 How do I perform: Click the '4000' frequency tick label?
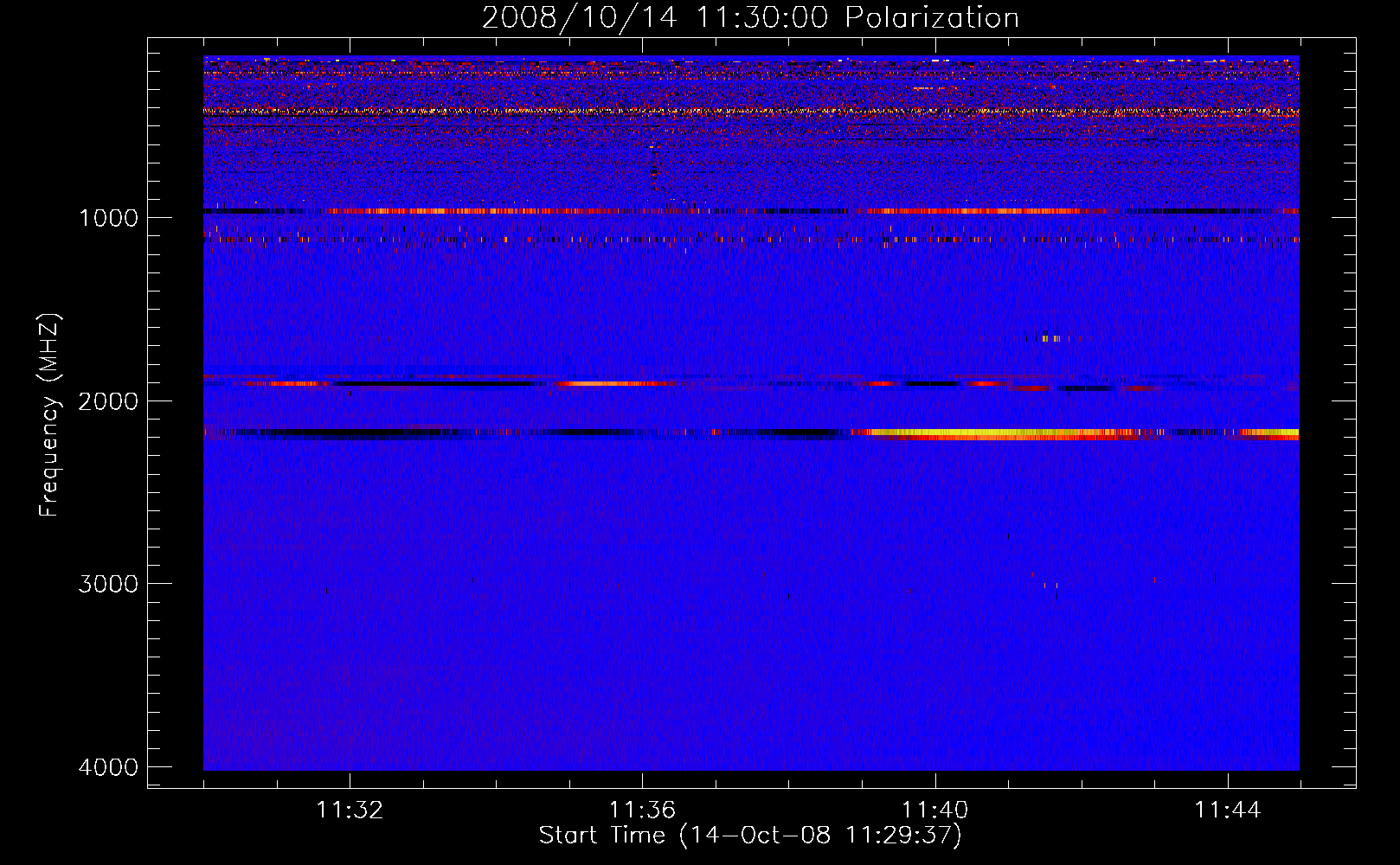click(108, 767)
